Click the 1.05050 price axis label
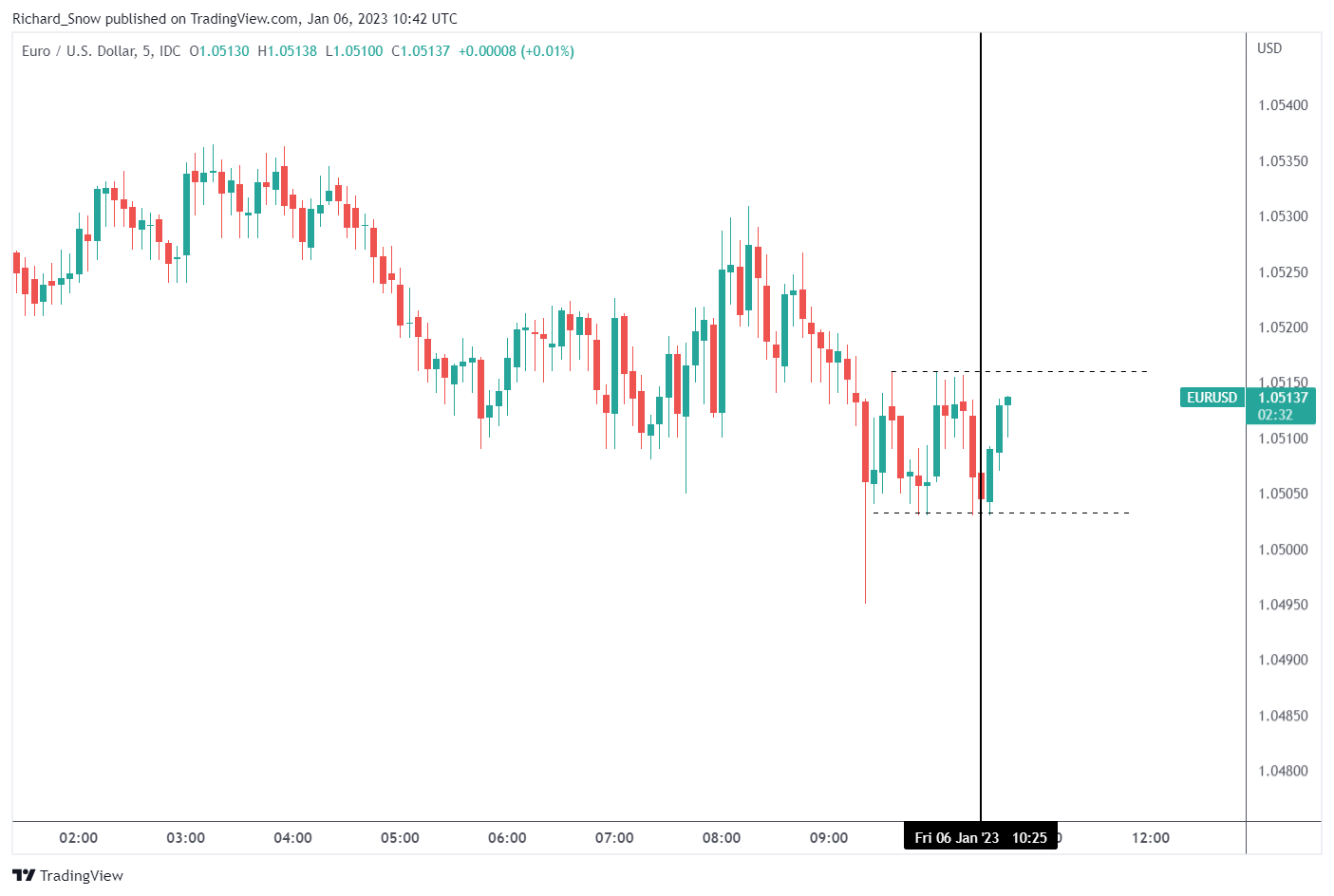The height and width of the screenshot is (896, 1334). 1283,494
